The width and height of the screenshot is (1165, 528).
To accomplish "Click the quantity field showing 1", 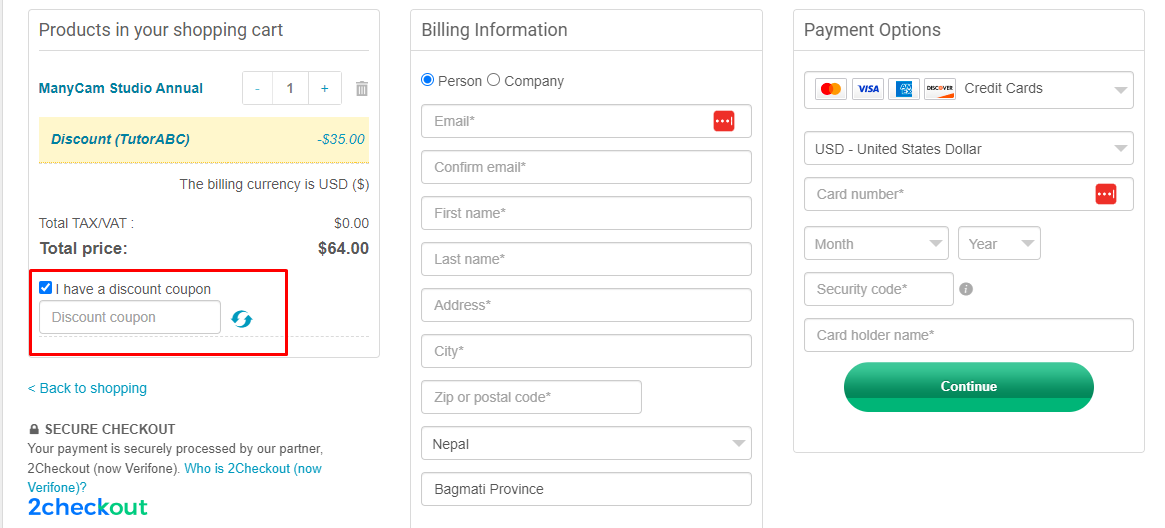I will point(291,88).
